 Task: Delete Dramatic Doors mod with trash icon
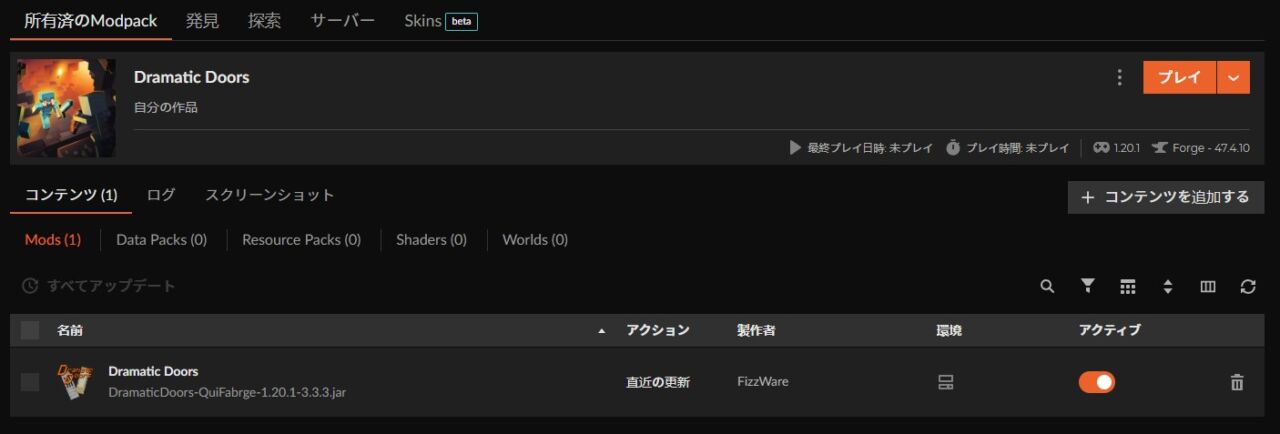[x=1237, y=382]
